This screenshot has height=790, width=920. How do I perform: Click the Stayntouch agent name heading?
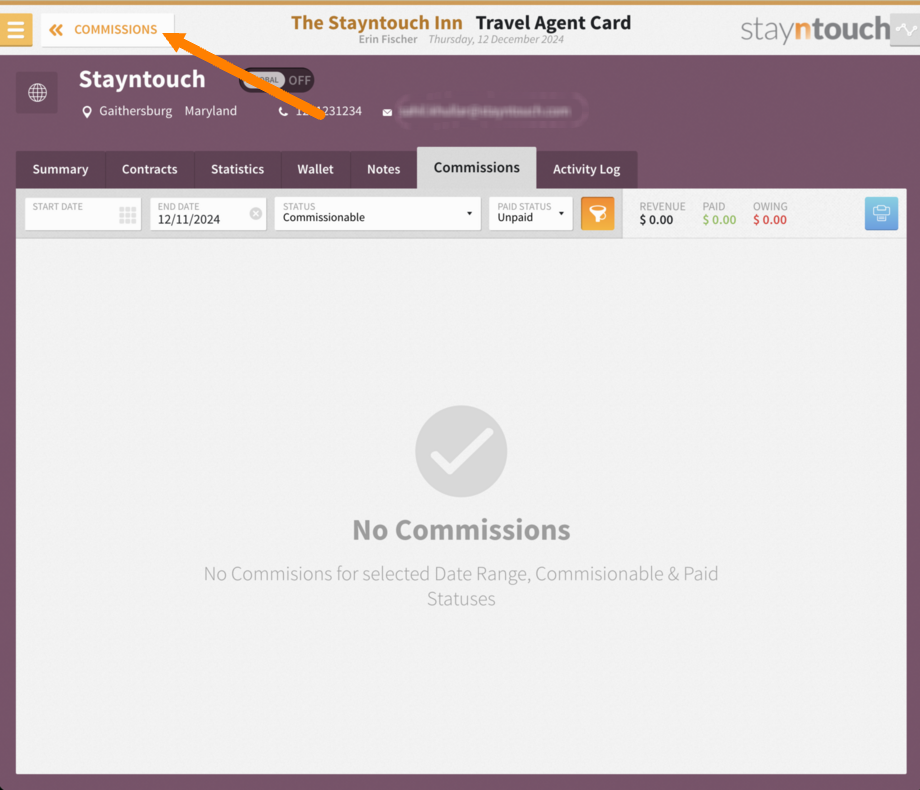point(142,79)
